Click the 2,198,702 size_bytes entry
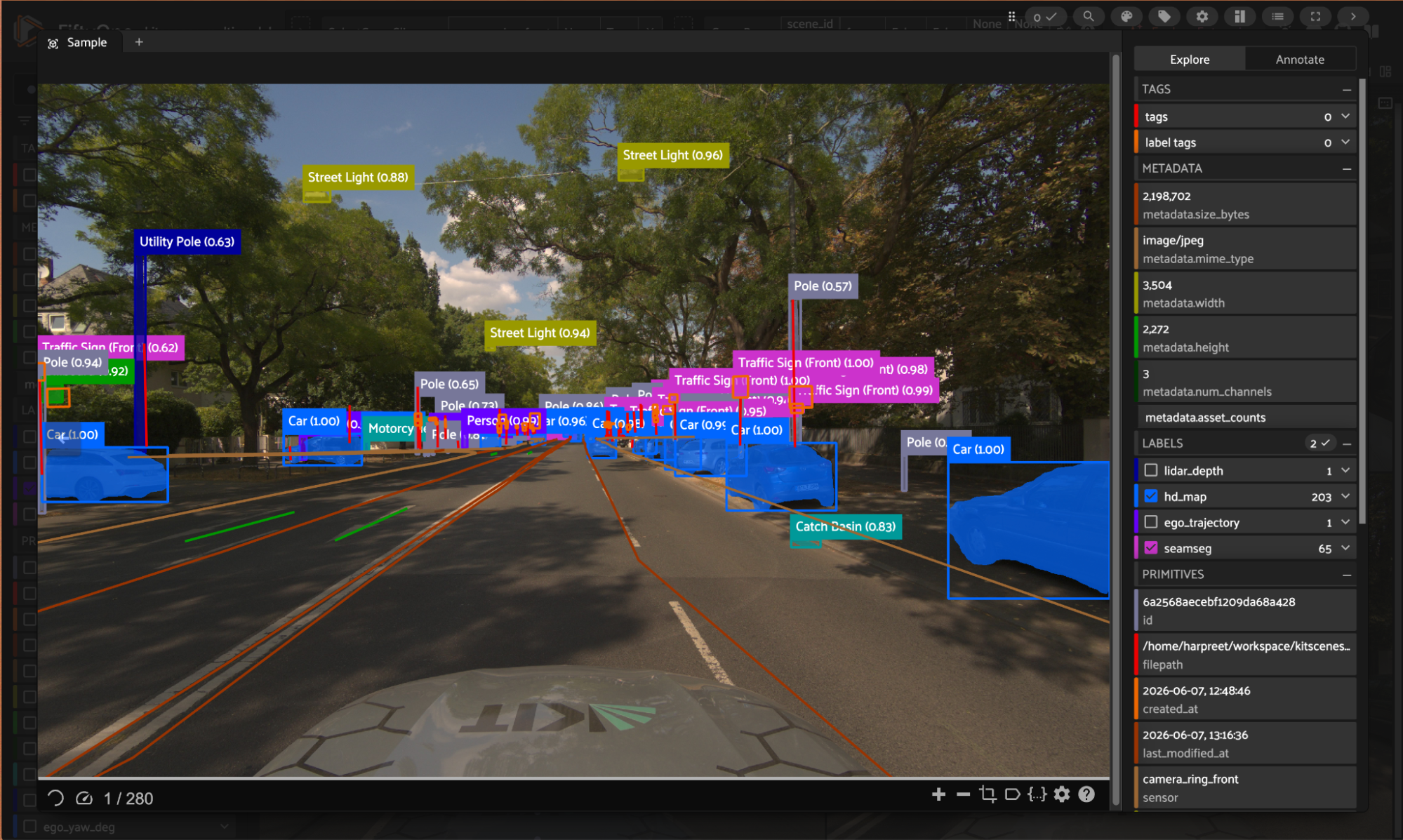The image size is (1403, 840). click(1245, 204)
